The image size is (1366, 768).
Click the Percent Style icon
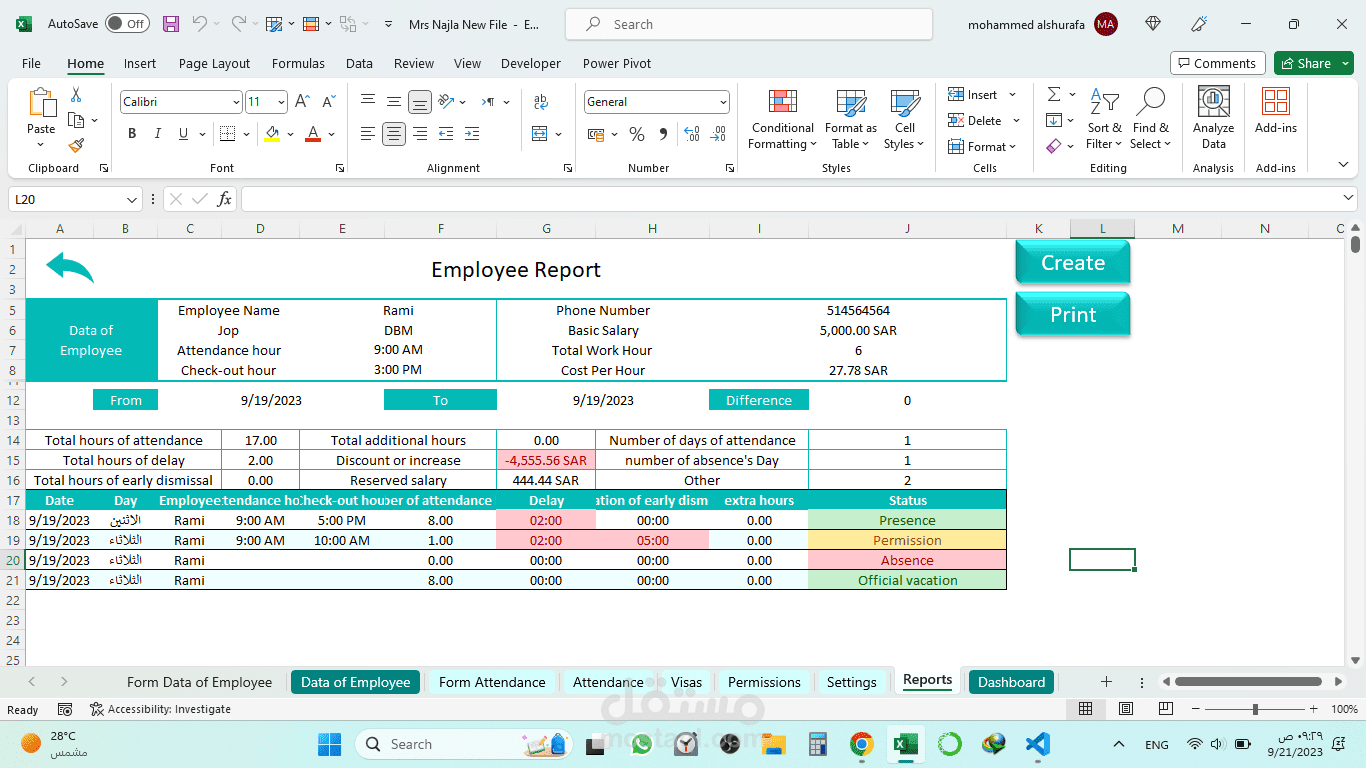coord(637,134)
